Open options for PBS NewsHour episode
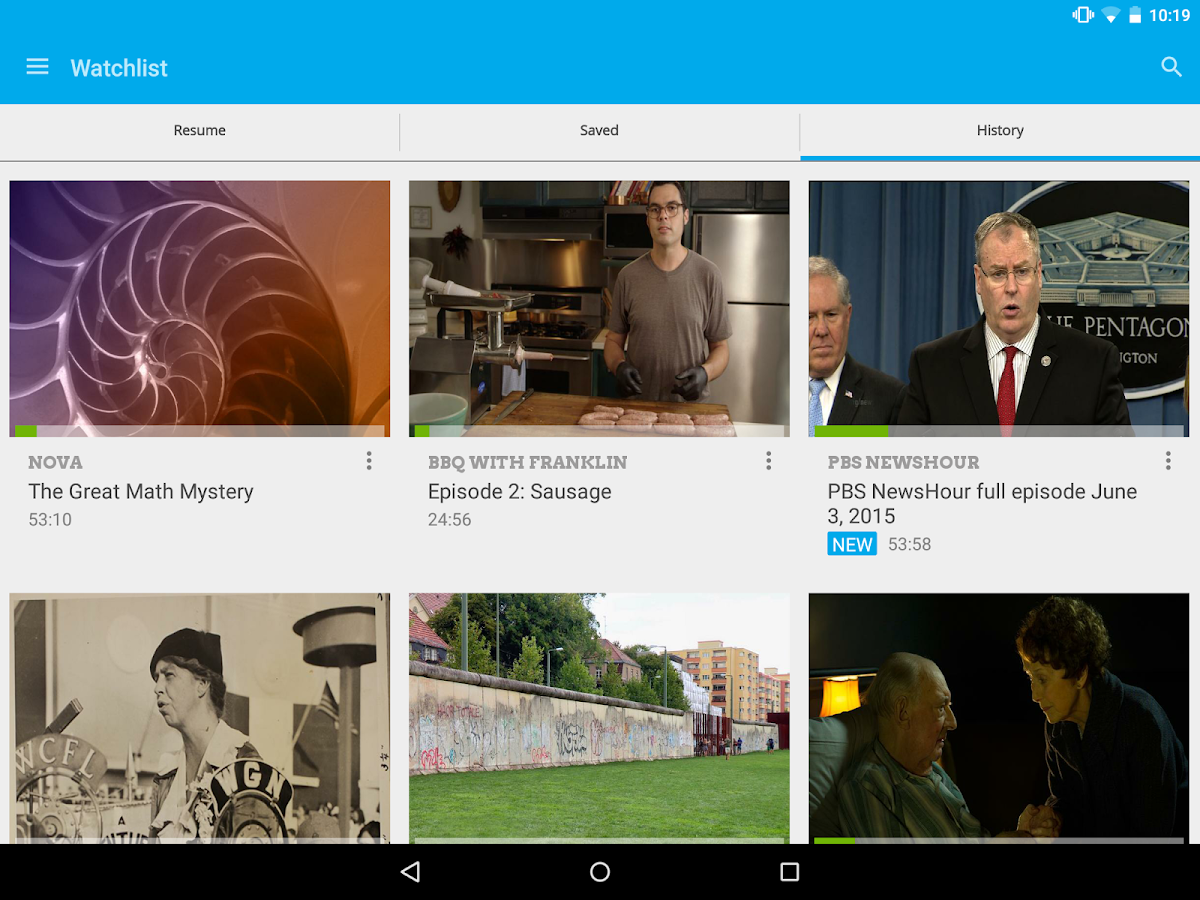 click(1168, 461)
